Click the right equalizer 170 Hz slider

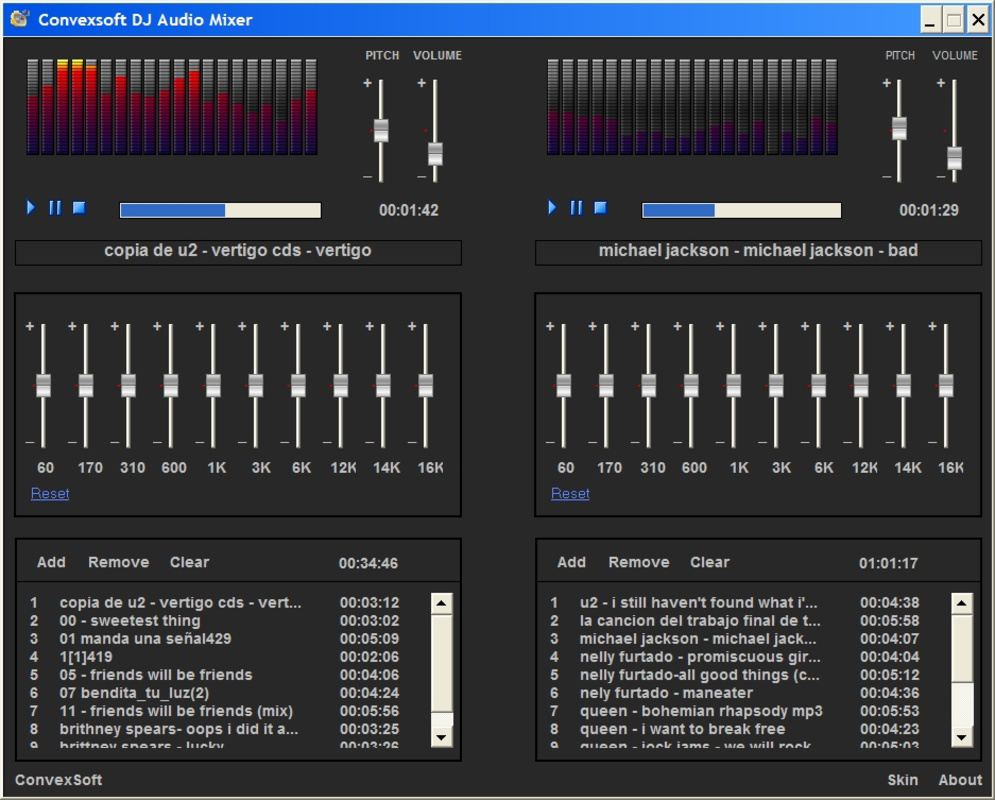[x=606, y=385]
